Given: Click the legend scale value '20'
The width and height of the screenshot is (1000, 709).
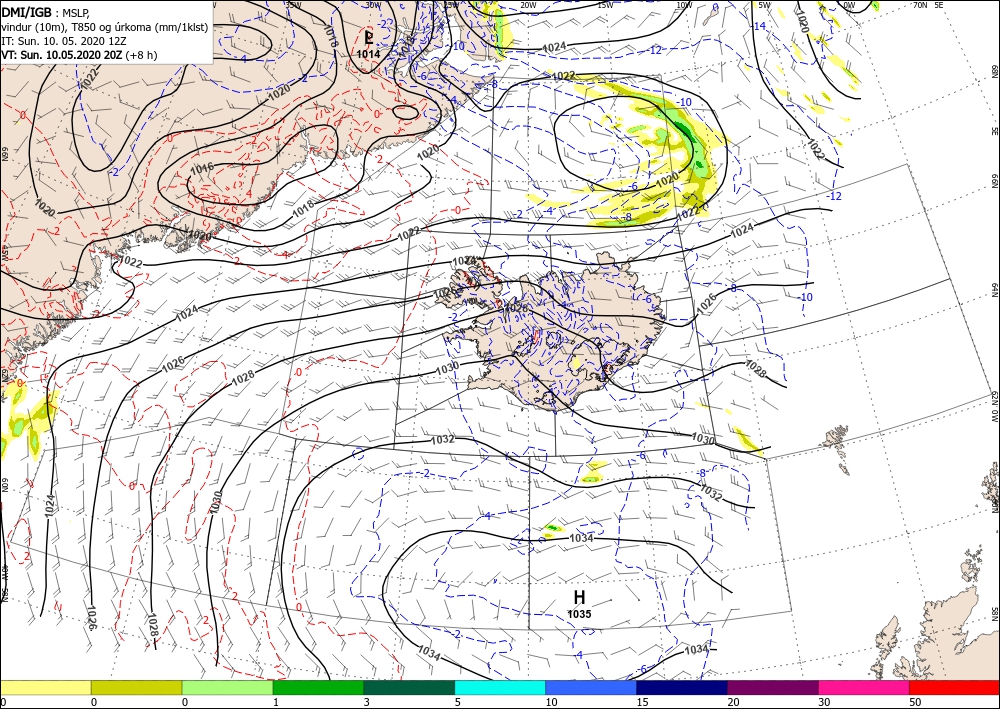Looking at the screenshot, I should pyautogui.click(x=733, y=702).
